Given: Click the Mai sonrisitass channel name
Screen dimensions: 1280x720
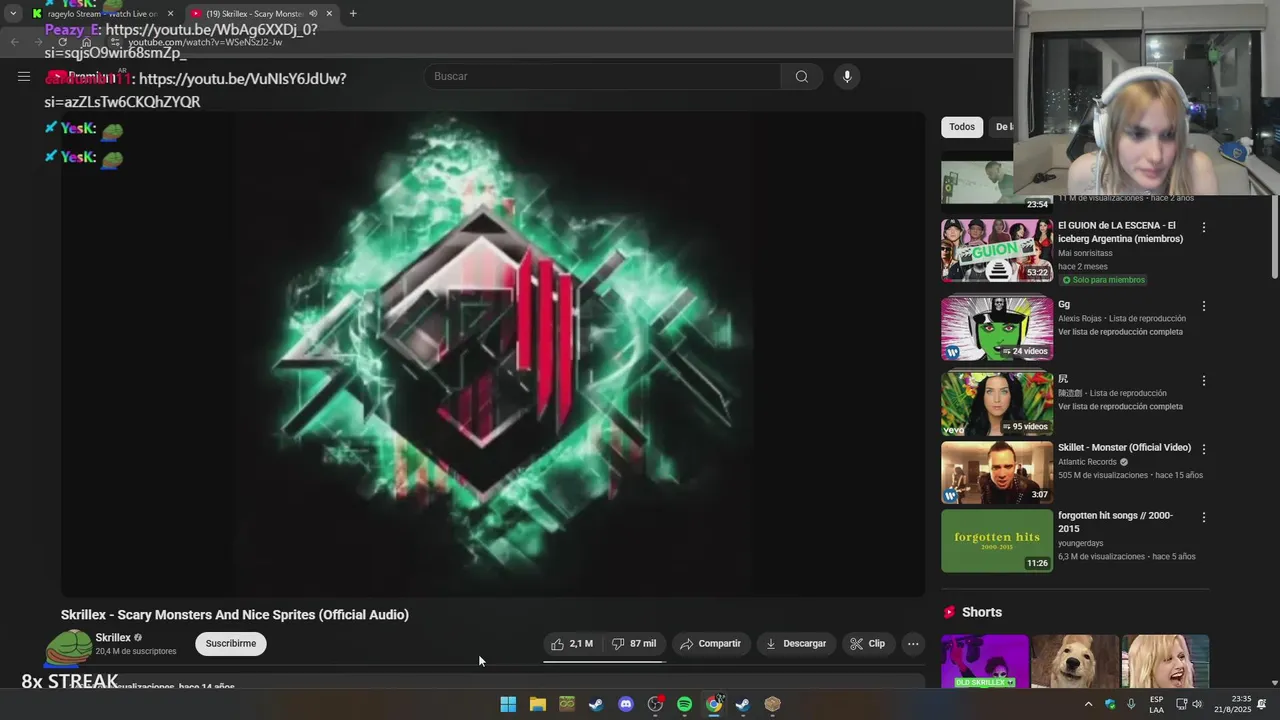Looking at the screenshot, I should coord(1085,253).
